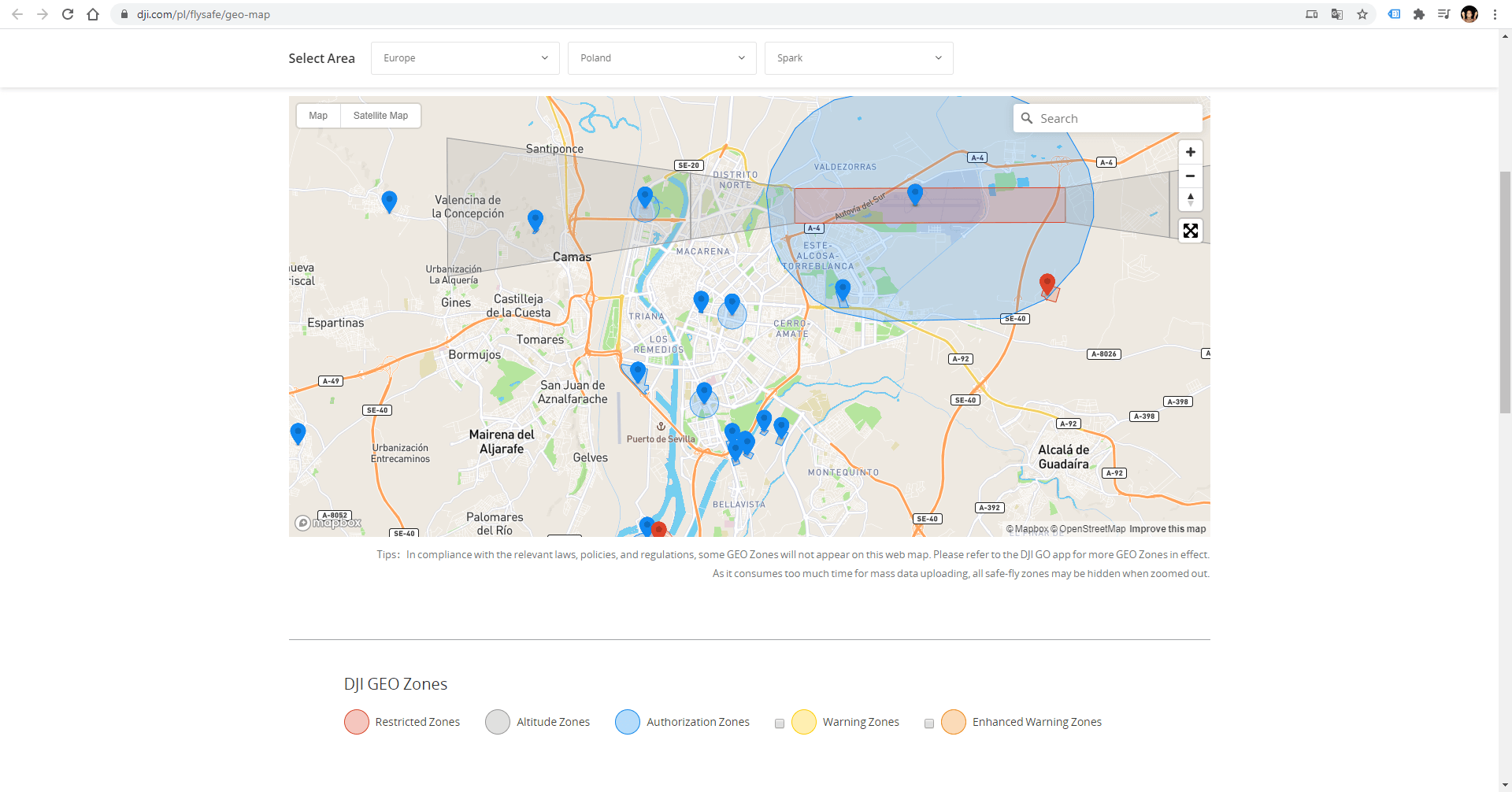Image resolution: width=1512 pixels, height=792 pixels.
Task: Click the Mairena del Aljarafe map label
Action: point(502,442)
